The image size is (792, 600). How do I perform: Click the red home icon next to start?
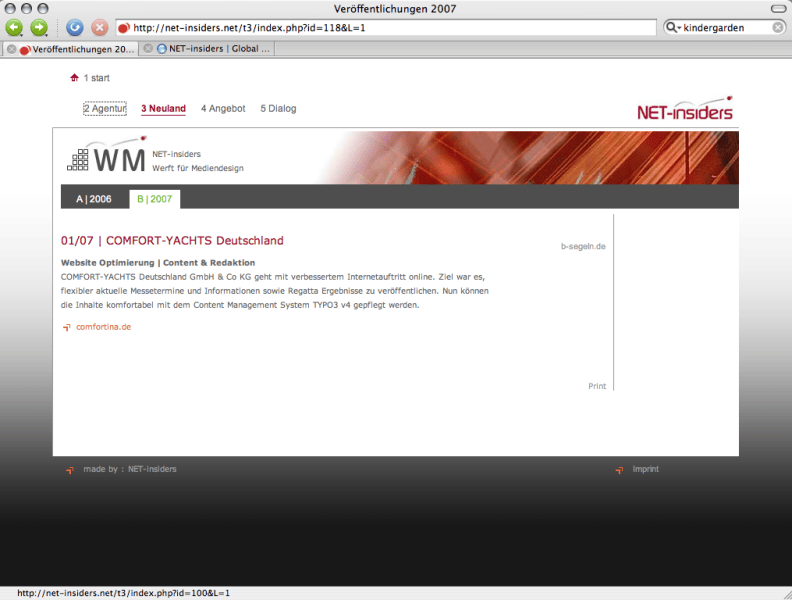tap(74, 77)
